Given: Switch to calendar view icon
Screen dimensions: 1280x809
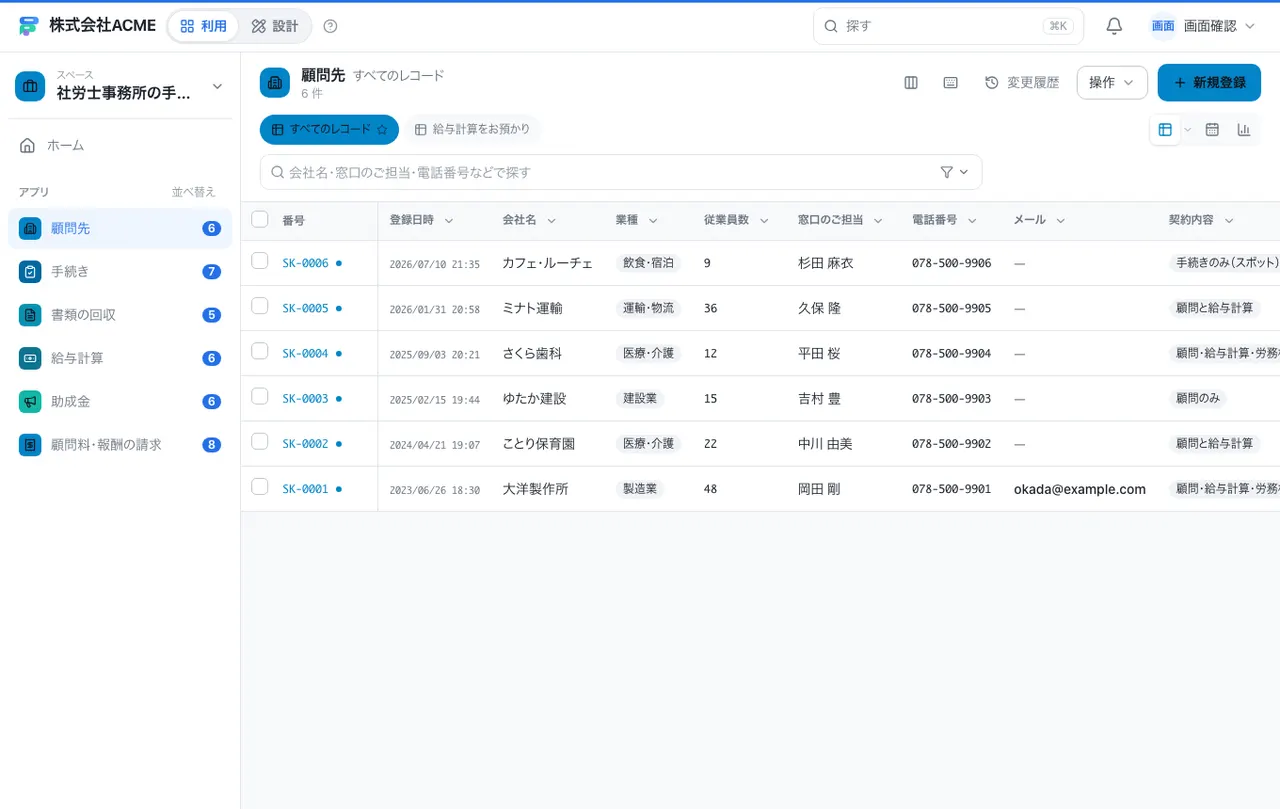Looking at the screenshot, I should (1212, 130).
